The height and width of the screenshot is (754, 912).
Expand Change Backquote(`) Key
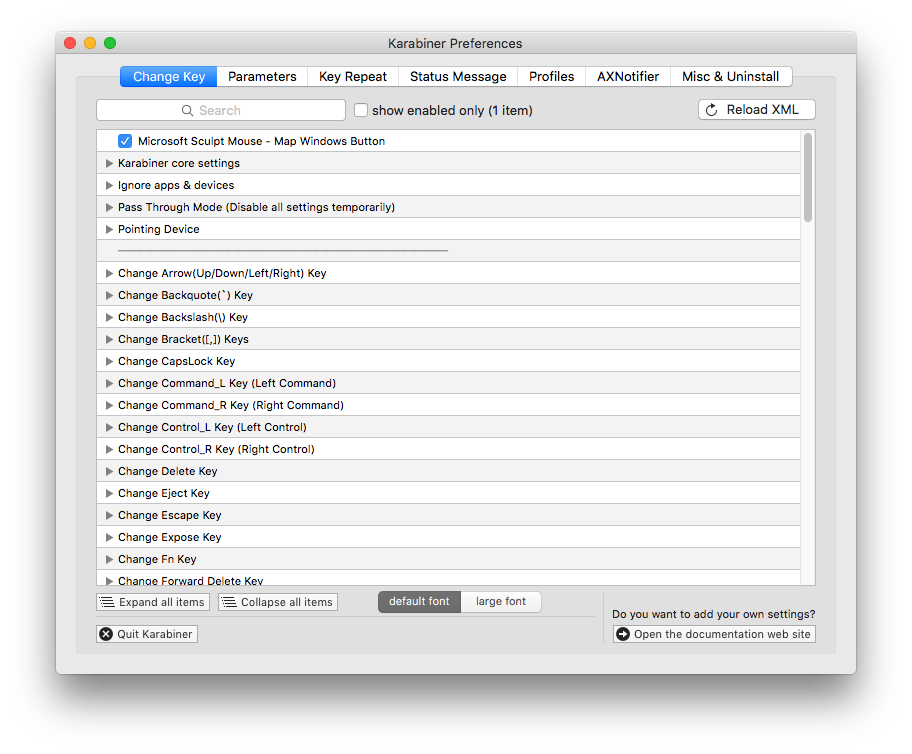109,296
